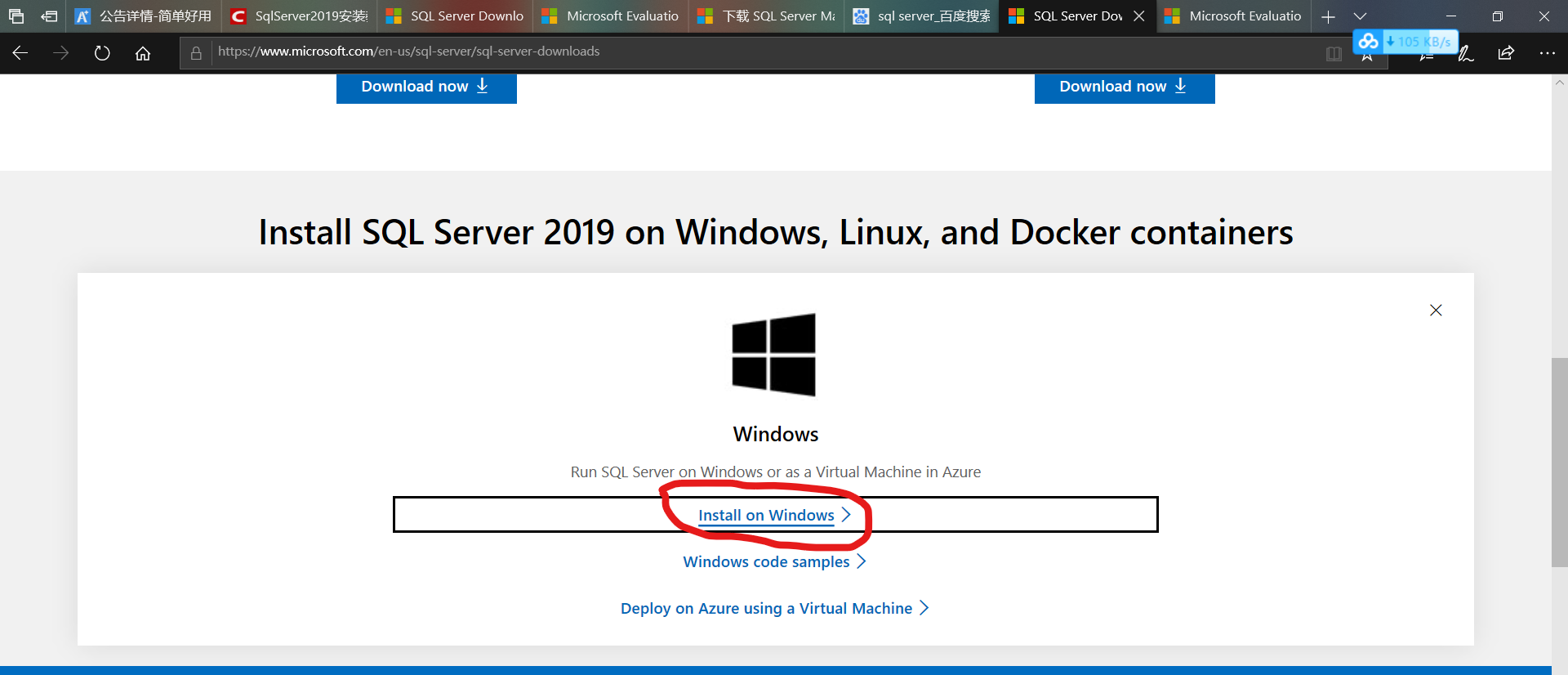
Task: Switch to first Microsoft Evaluatio tab
Action: click(611, 16)
